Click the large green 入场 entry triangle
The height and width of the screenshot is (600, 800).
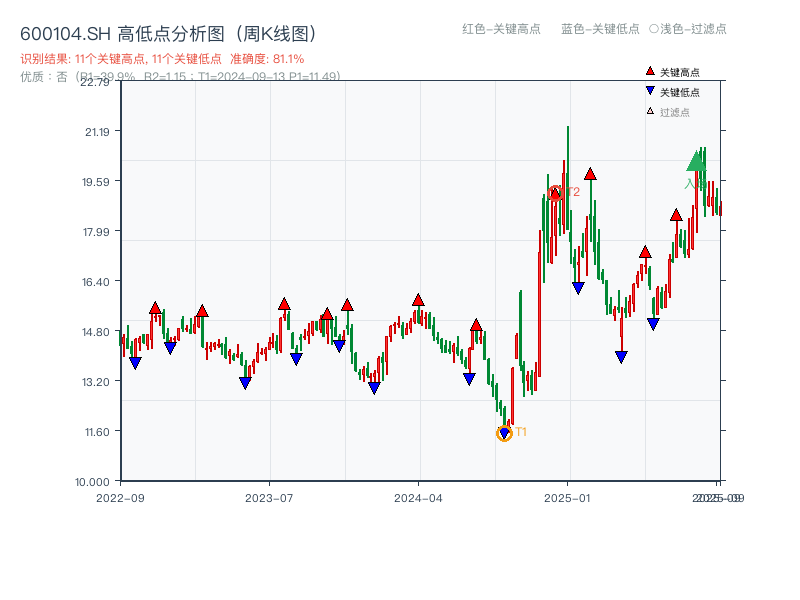[x=696, y=161]
